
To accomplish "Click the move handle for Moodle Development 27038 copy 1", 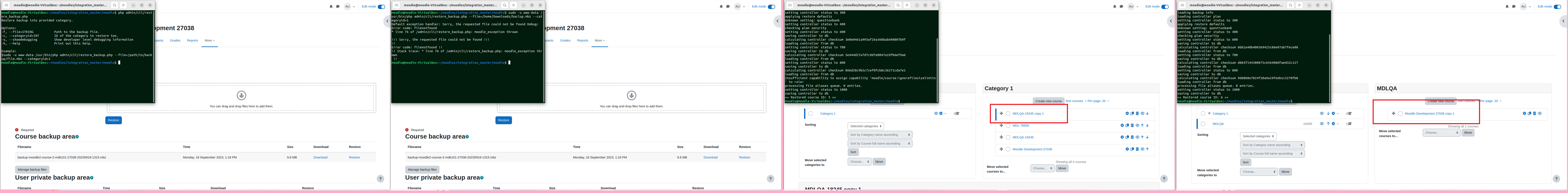I will 1393,114.
